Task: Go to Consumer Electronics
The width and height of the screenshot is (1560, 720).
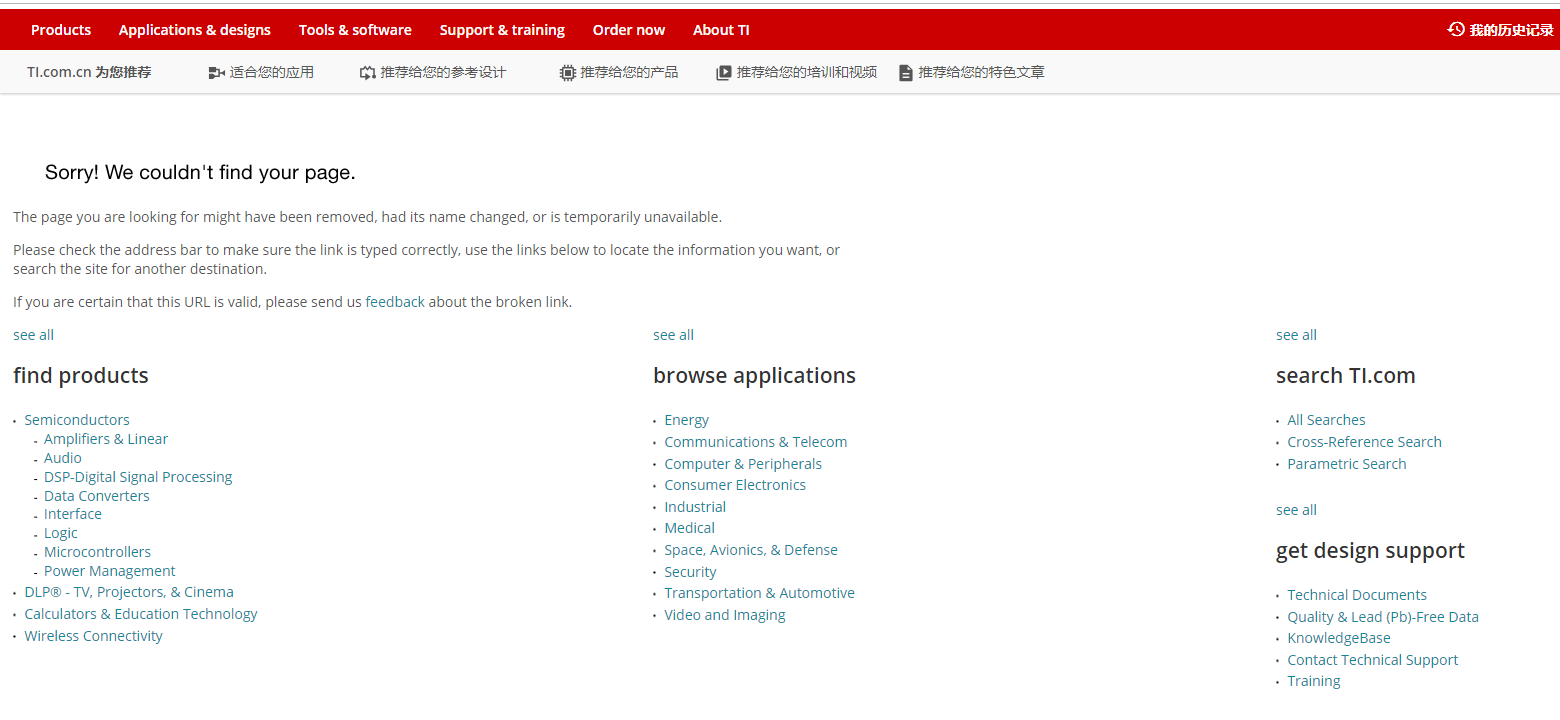Action: click(x=735, y=485)
